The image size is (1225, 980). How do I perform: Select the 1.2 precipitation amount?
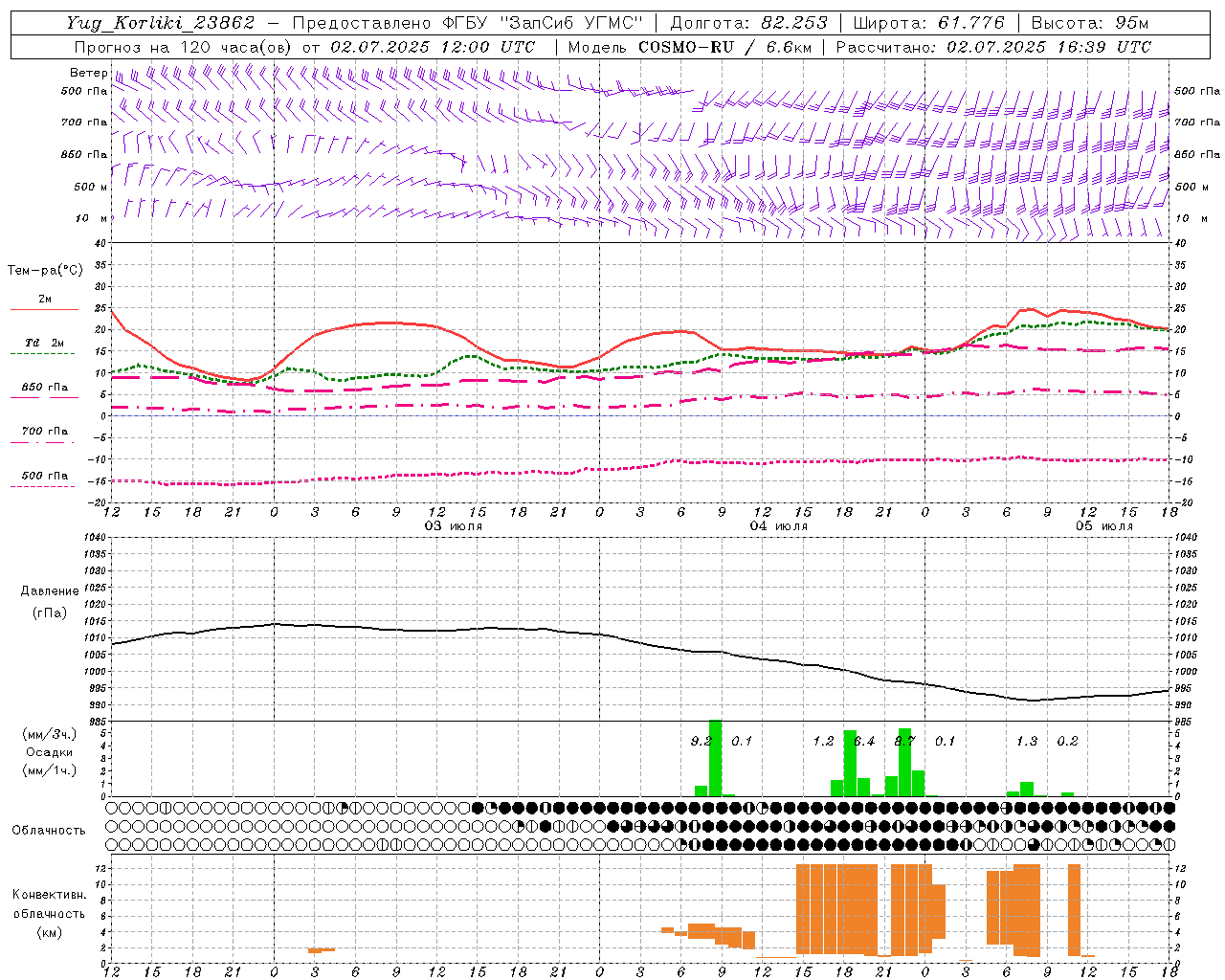coord(823,742)
